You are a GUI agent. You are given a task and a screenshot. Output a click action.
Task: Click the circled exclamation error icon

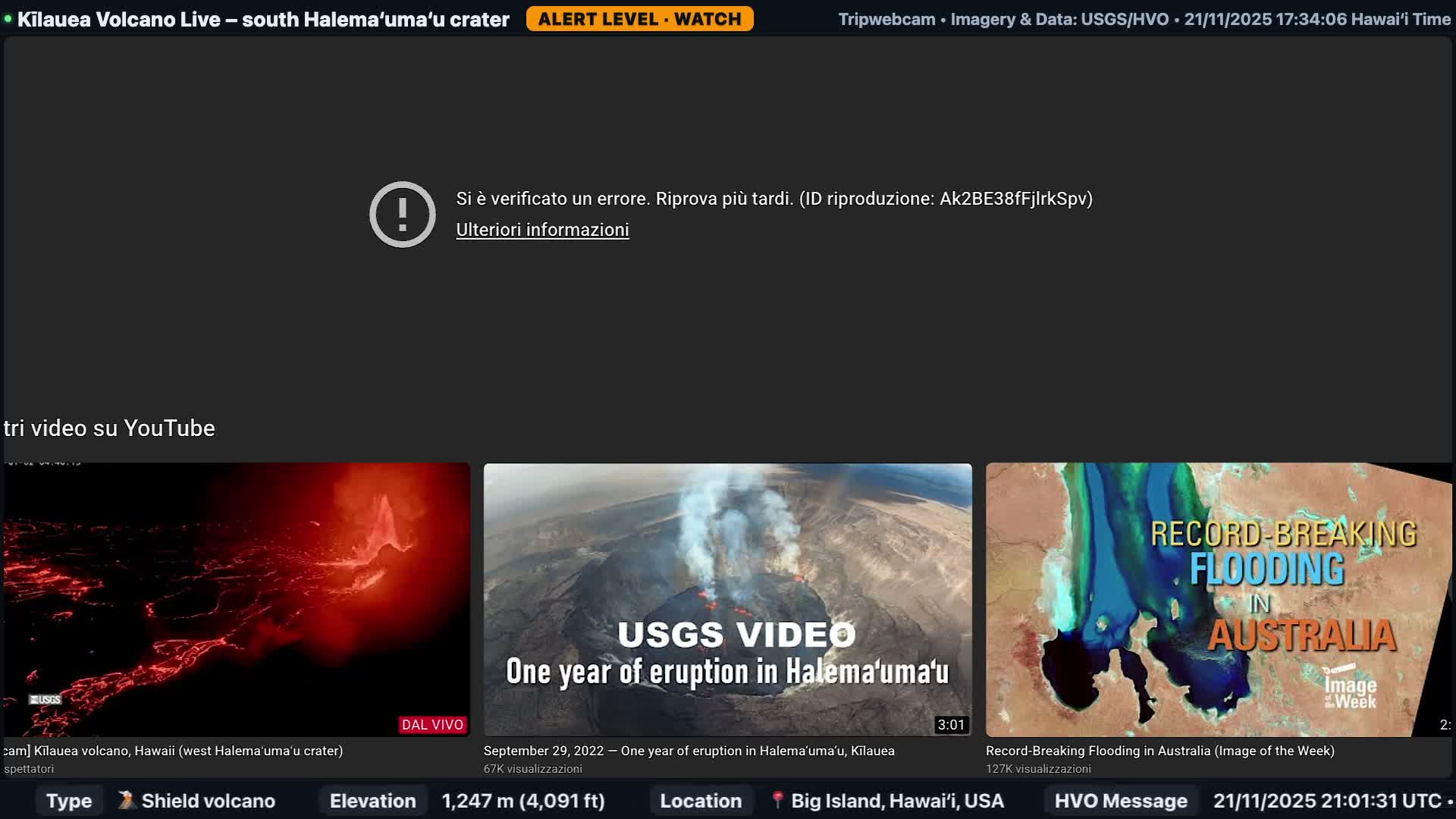403,214
